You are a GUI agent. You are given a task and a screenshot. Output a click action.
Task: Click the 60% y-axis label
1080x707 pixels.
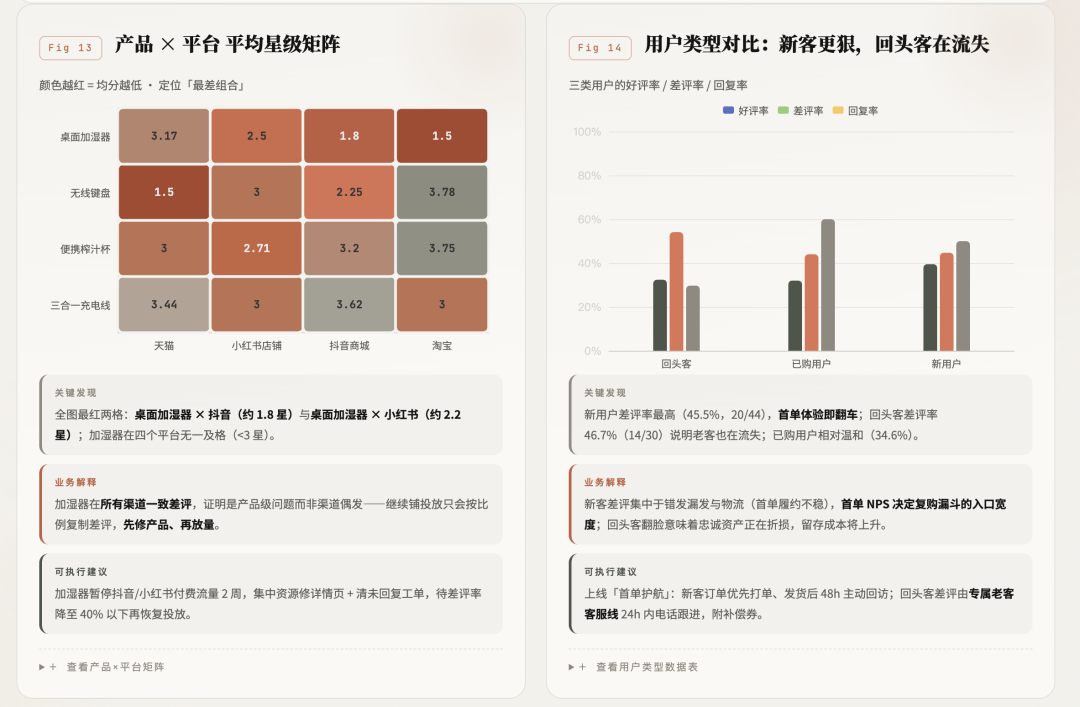coord(590,219)
